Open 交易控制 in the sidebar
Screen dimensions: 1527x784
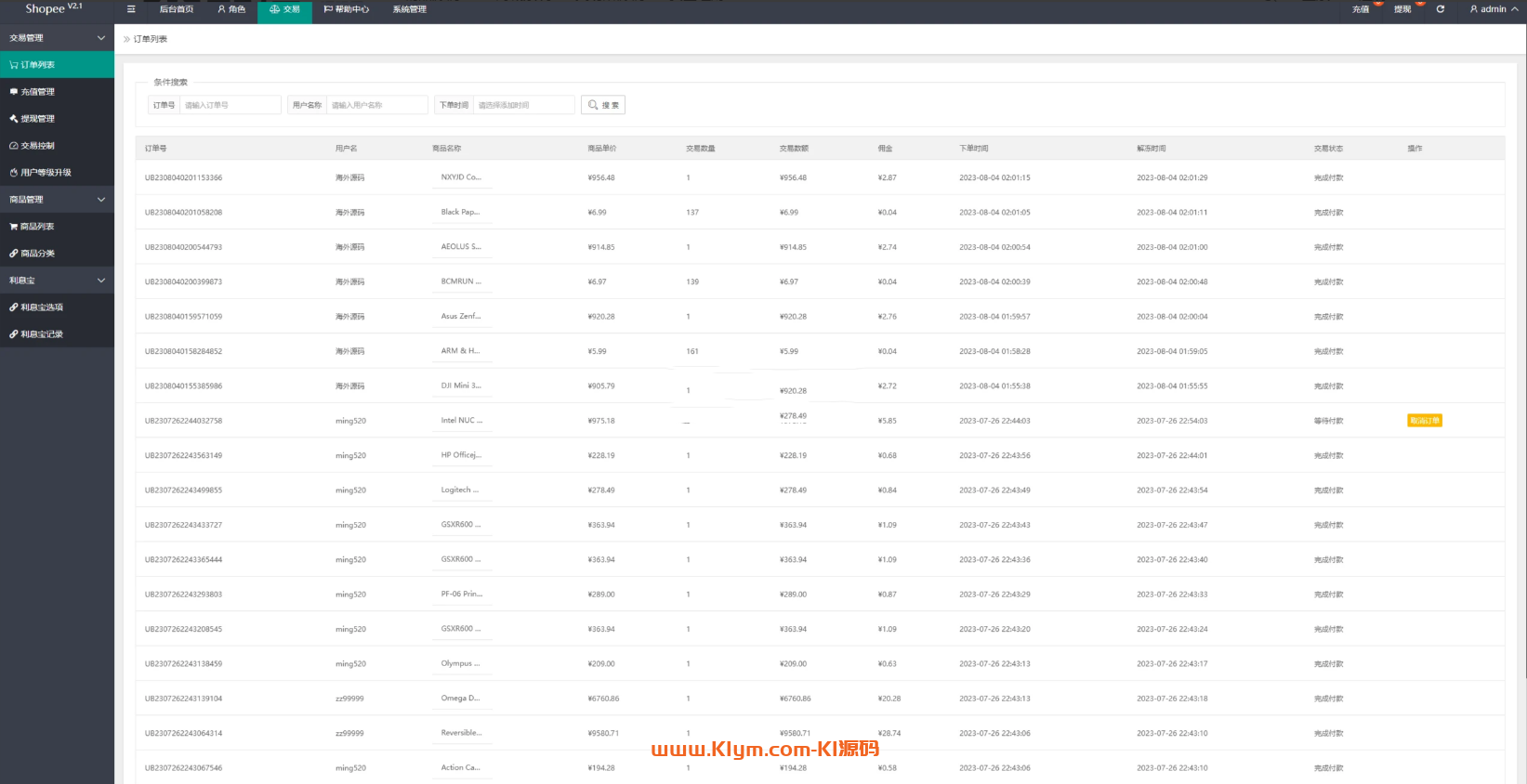(x=37, y=146)
